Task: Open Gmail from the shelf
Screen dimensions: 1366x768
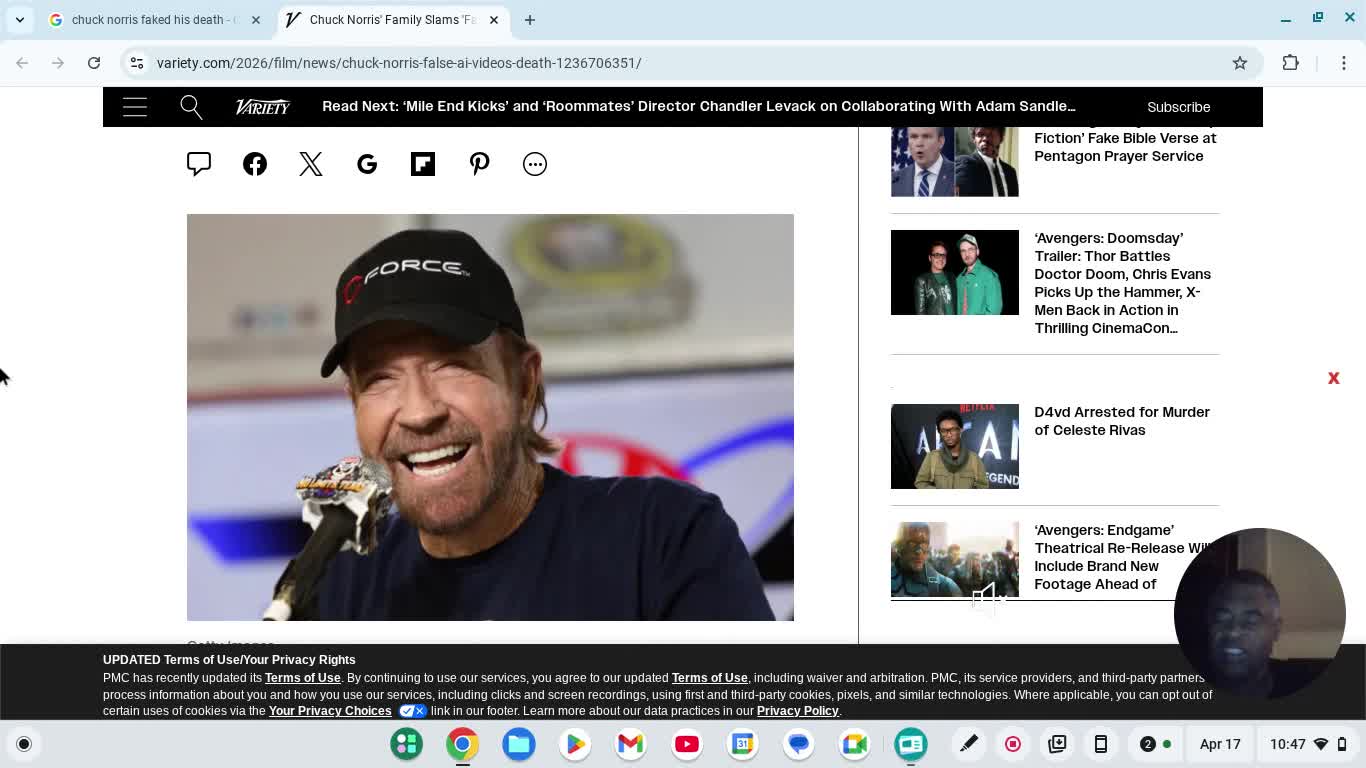Action: tap(630, 744)
